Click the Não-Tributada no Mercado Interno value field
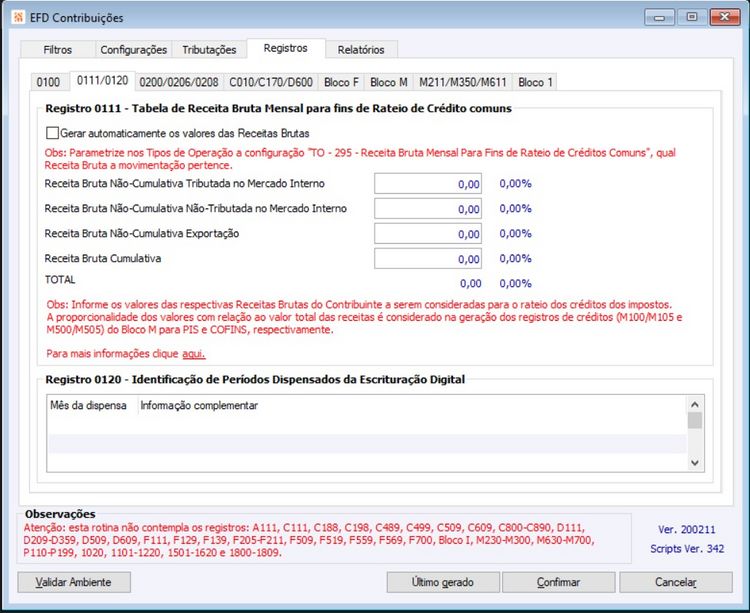Image resolution: width=750 pixels, height=613 pixels. coord(428,209)
